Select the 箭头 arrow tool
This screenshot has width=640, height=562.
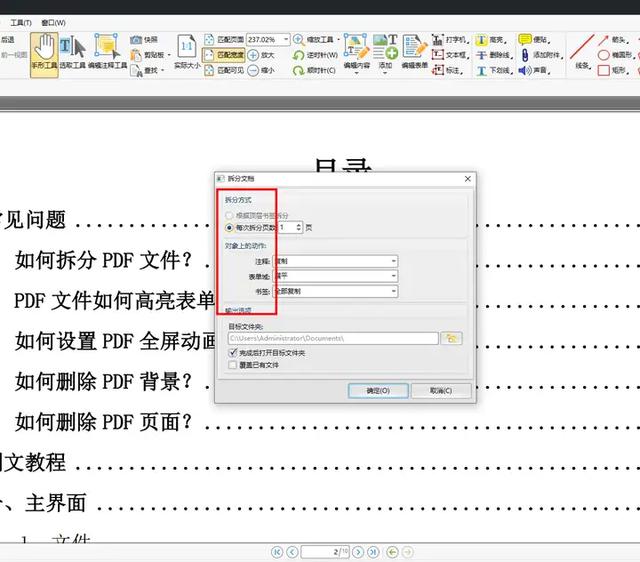pos(613,40)
